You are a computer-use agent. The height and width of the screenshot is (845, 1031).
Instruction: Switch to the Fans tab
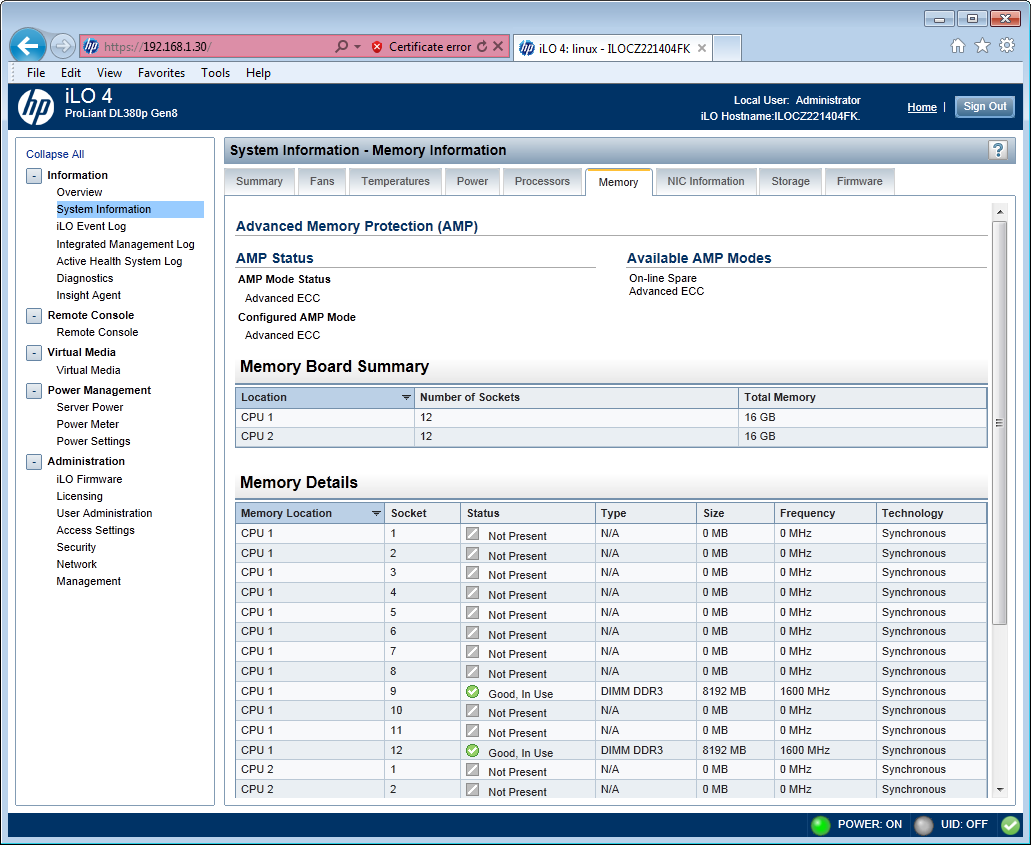tap(322, 181)
